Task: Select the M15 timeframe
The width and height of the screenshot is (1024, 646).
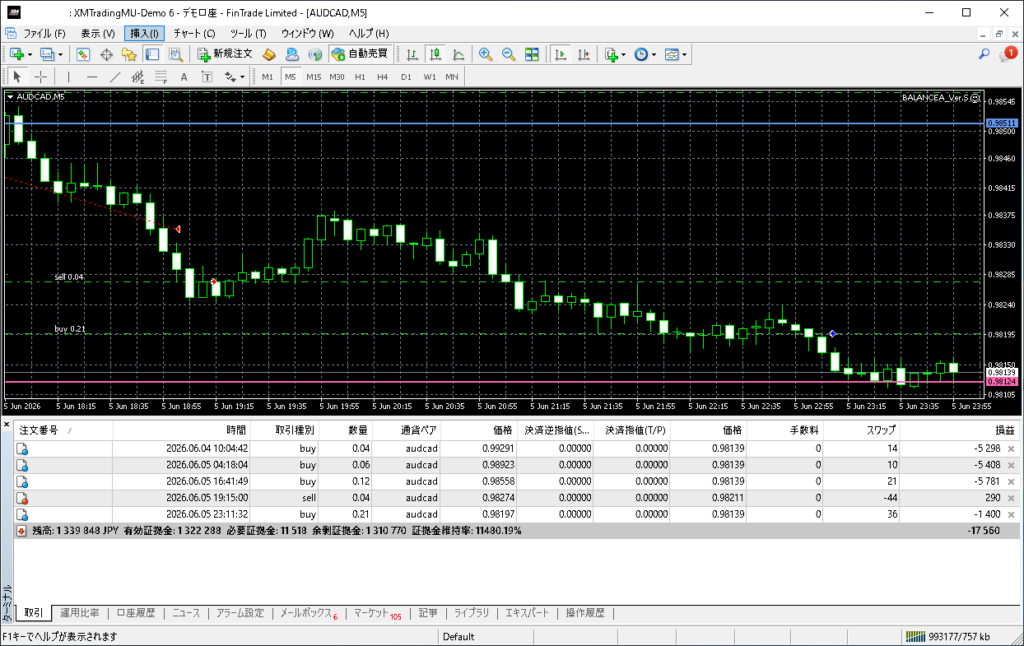Action: point(313,76)
